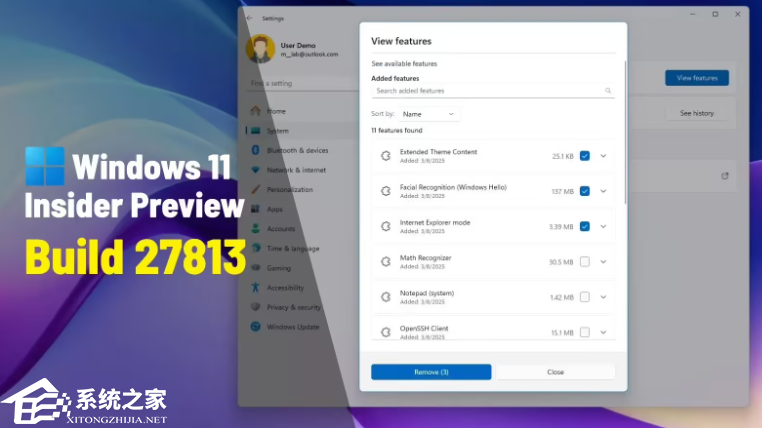The width and height of the screenshot is (762, 428).
Task: Click the Notepad (system) feature icon
Action: click(386, 297)
